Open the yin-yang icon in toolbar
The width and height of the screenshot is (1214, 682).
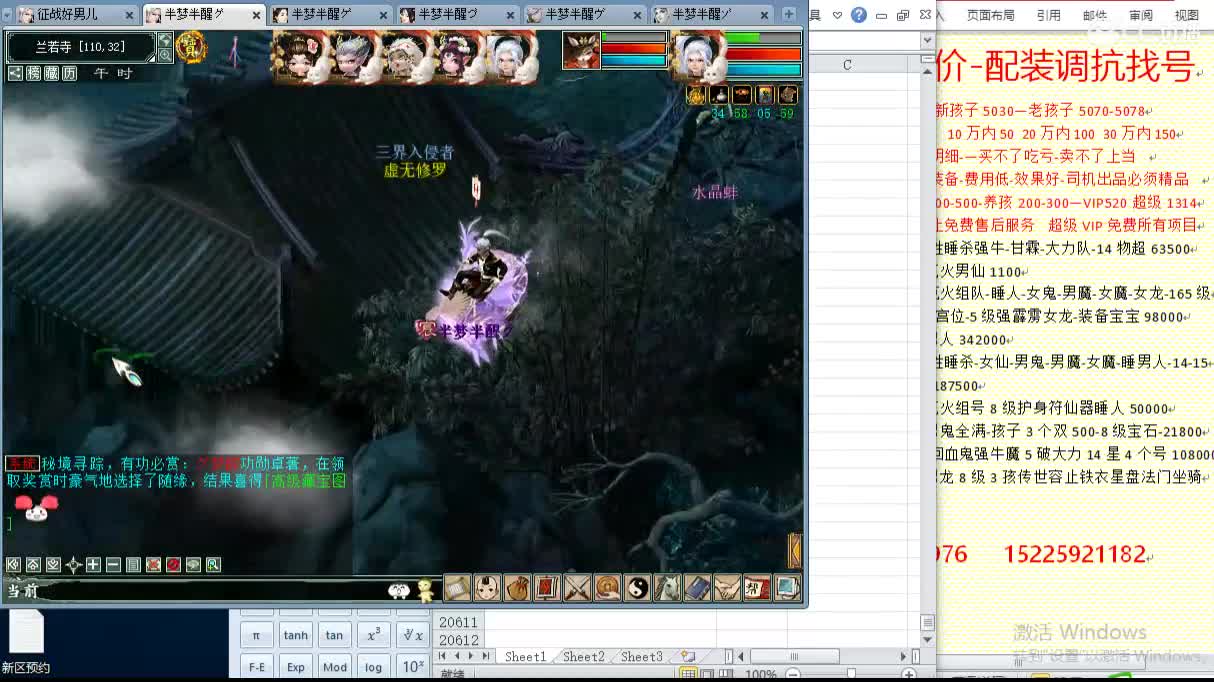click(x=637, y=588)
